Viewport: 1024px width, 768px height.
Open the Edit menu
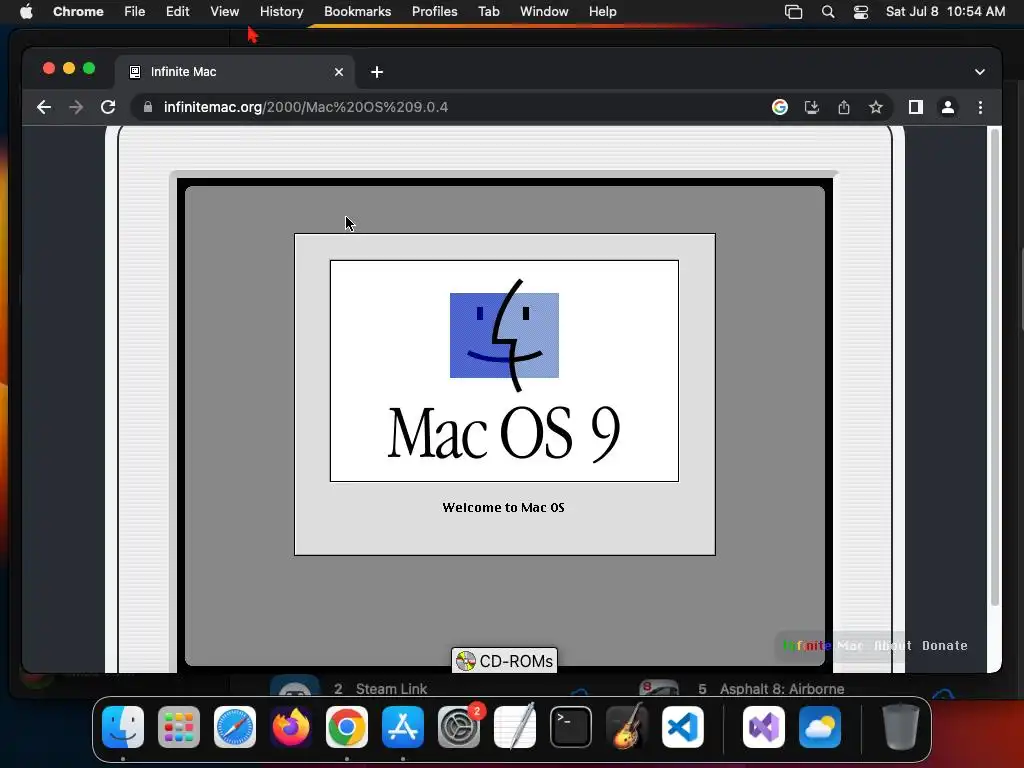click(177, 12)
